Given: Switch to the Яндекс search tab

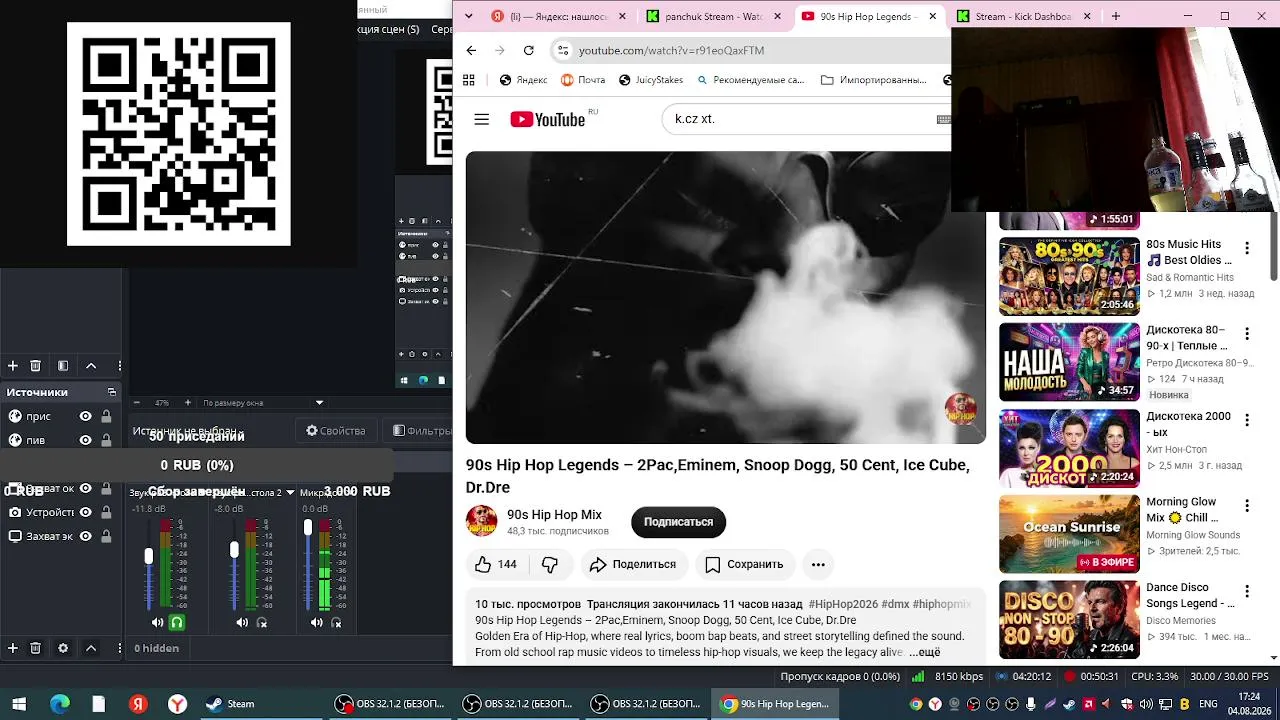Looking at the screenshot, I should tap(560, 16).
